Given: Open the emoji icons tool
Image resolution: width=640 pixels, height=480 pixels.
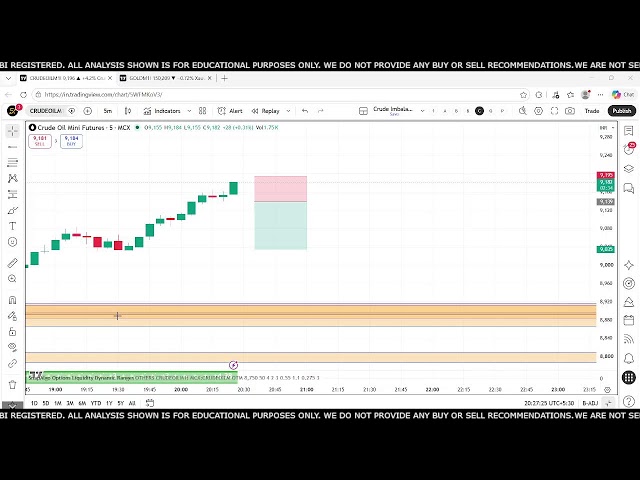Looking at the screenshot, I should point(13,242).
